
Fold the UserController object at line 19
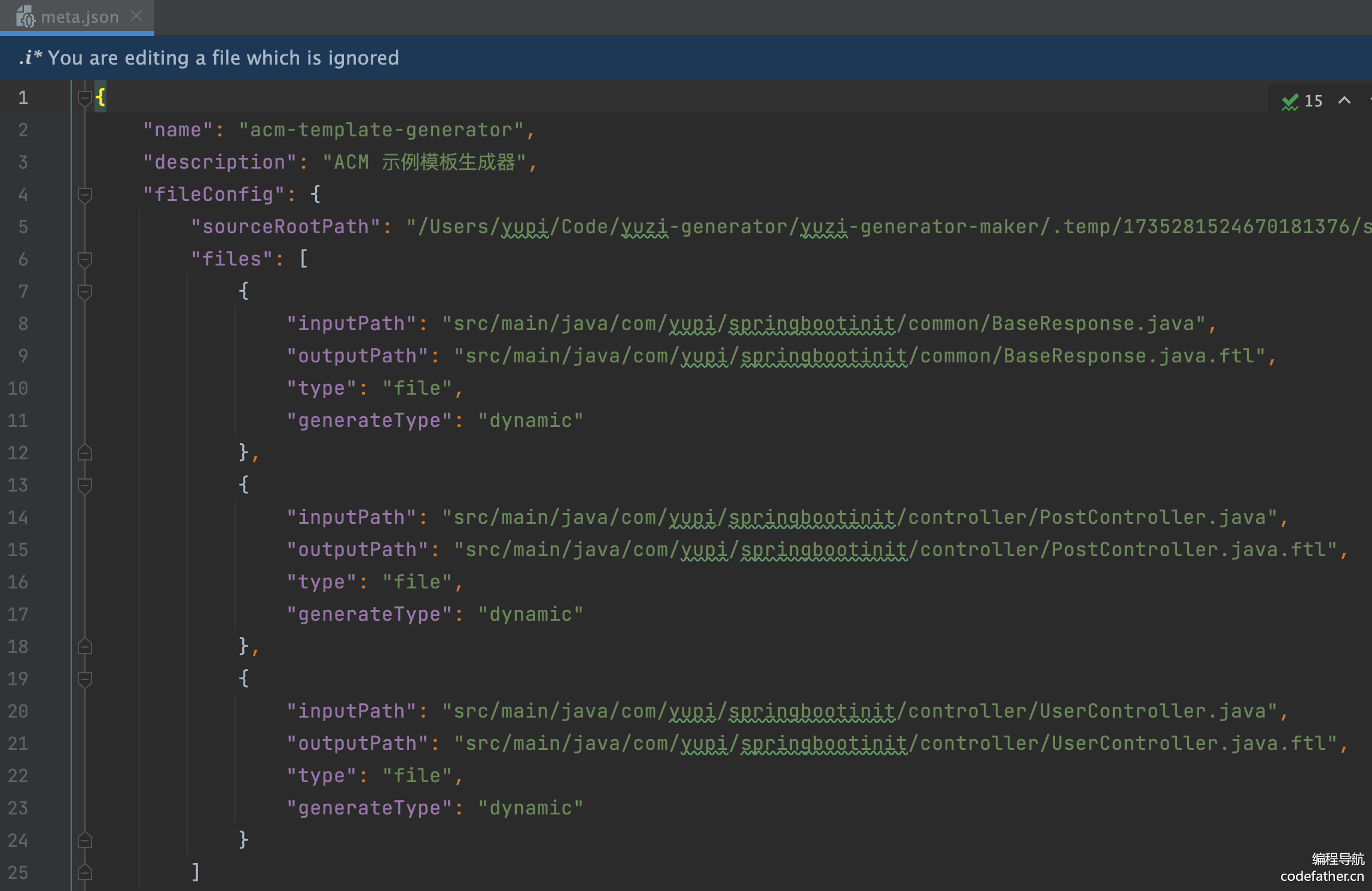coord(84,679)
